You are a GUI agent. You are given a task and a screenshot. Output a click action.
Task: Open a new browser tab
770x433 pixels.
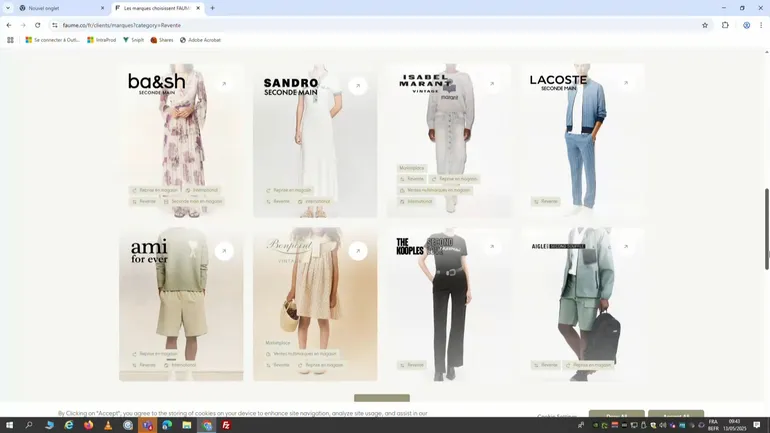coord(212,8)
